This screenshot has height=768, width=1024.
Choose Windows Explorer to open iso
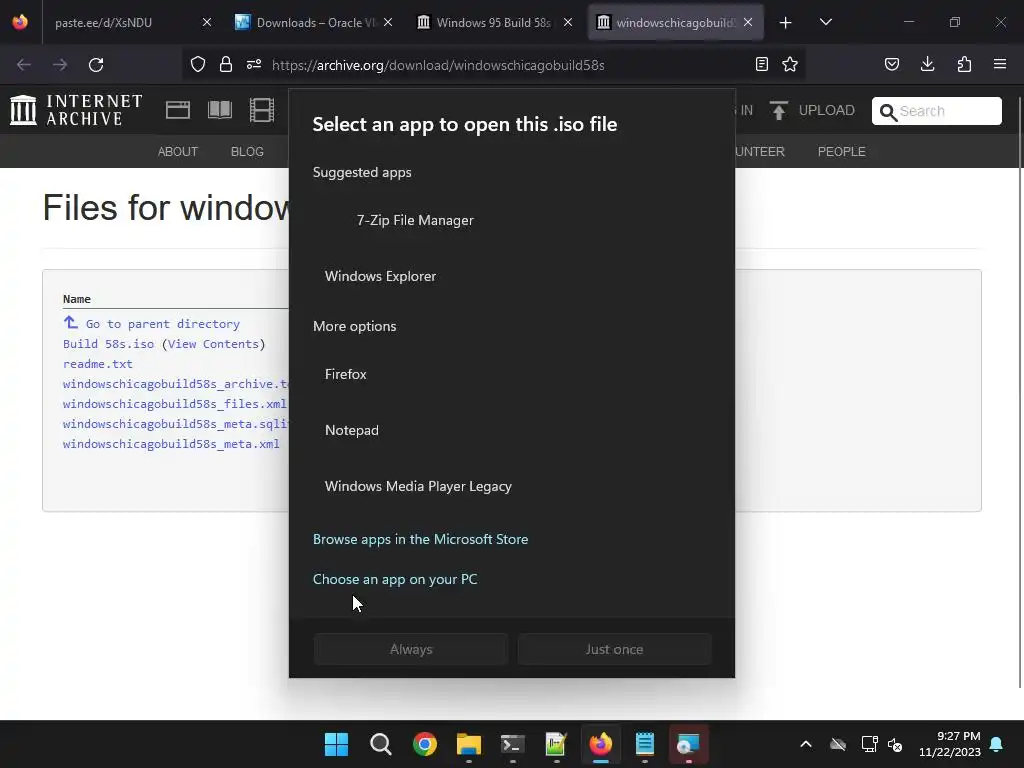[511, 276]
